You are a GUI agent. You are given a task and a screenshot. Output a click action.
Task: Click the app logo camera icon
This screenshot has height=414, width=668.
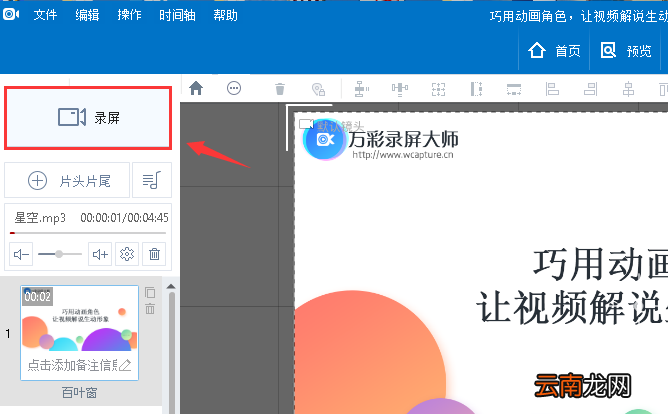(x=11, y=14)
